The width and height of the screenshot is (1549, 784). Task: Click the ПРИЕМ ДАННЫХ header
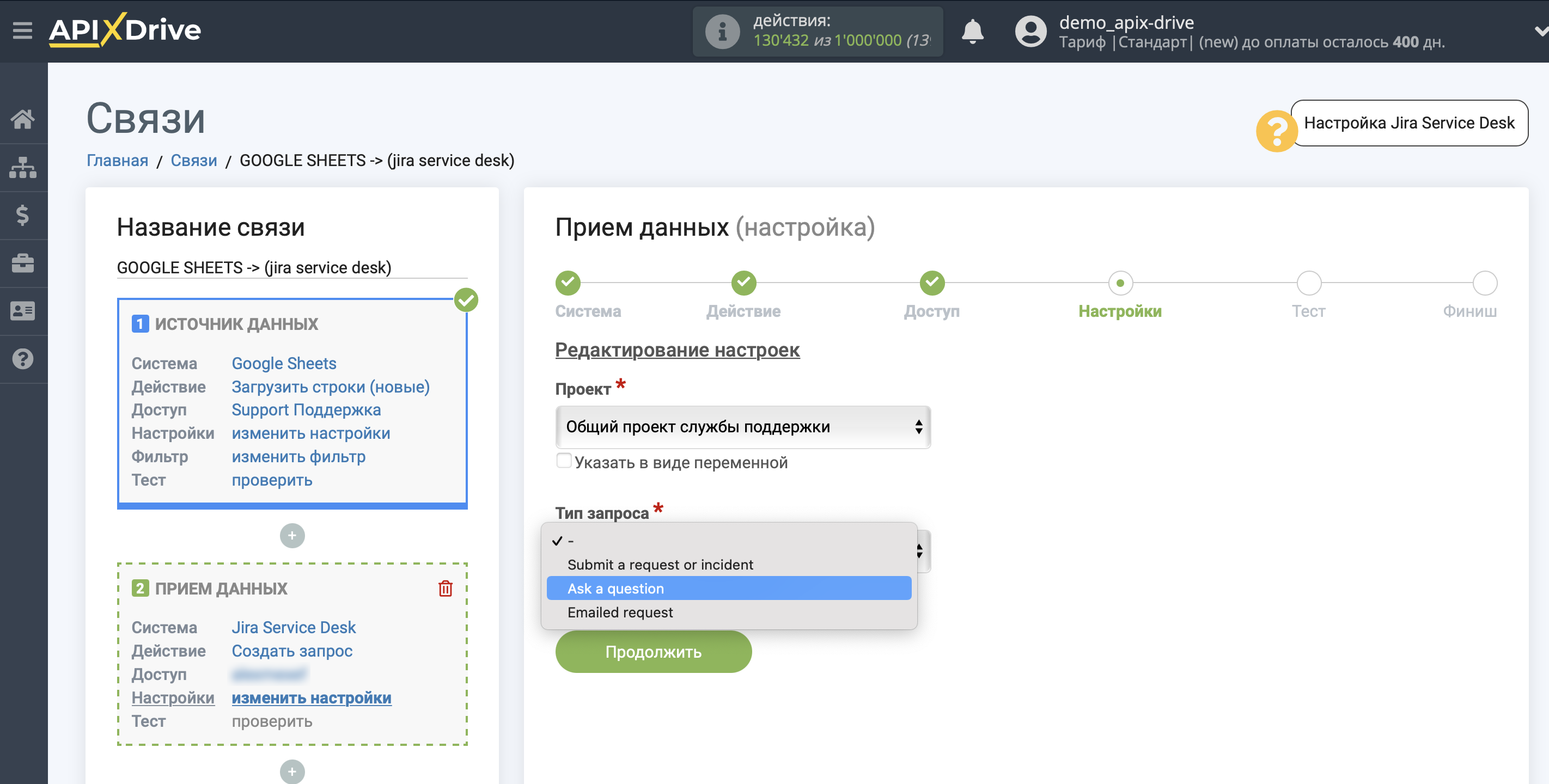click(221, 588)
